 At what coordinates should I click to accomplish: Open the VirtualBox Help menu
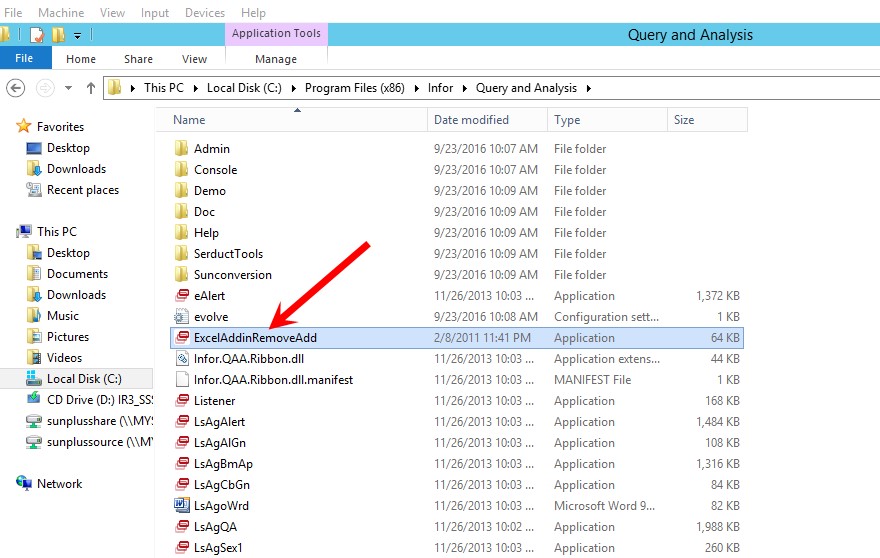pos(253,12)
